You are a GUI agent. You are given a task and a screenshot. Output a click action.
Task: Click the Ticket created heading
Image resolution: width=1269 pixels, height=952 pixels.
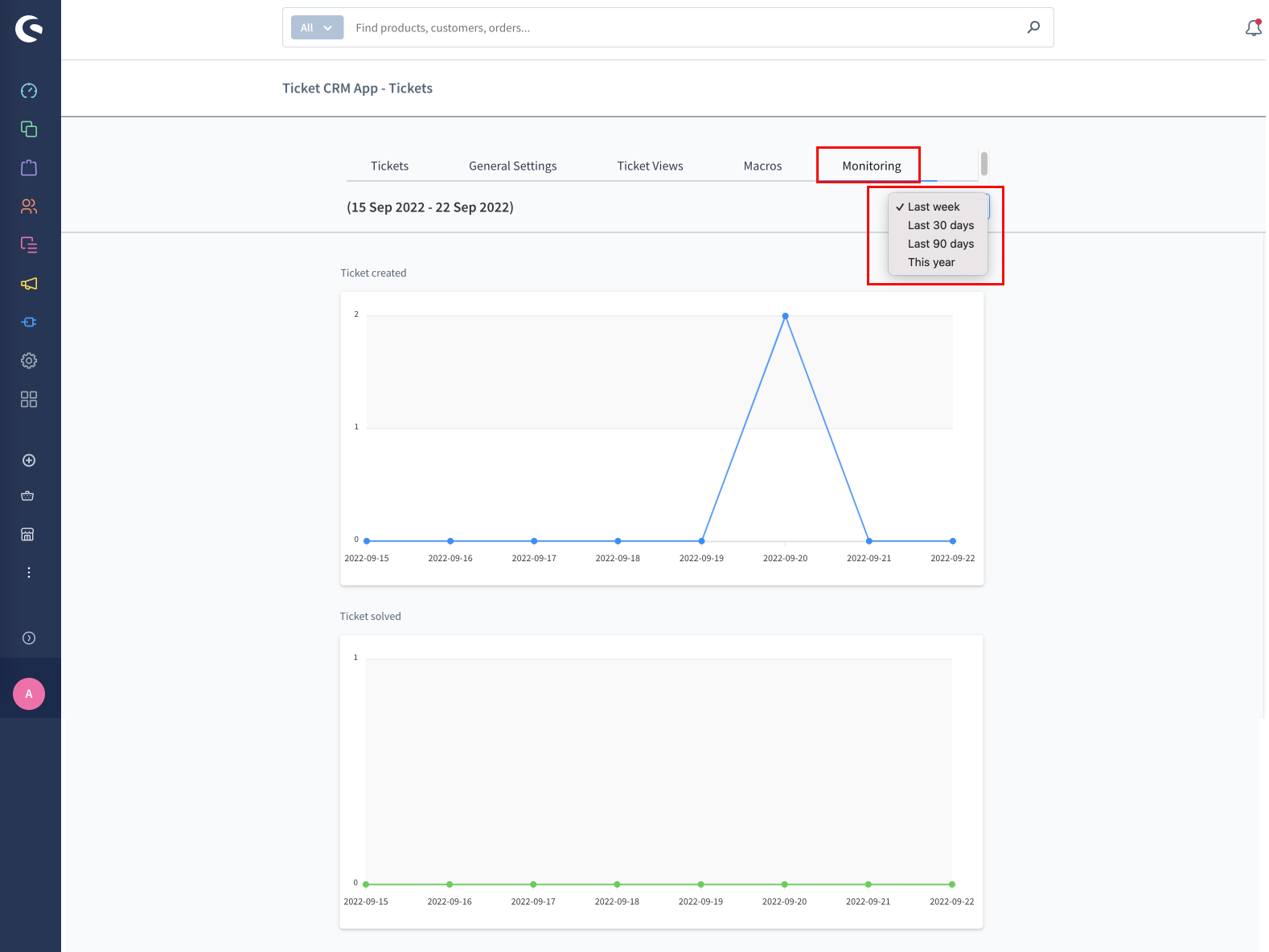point(373,273)
